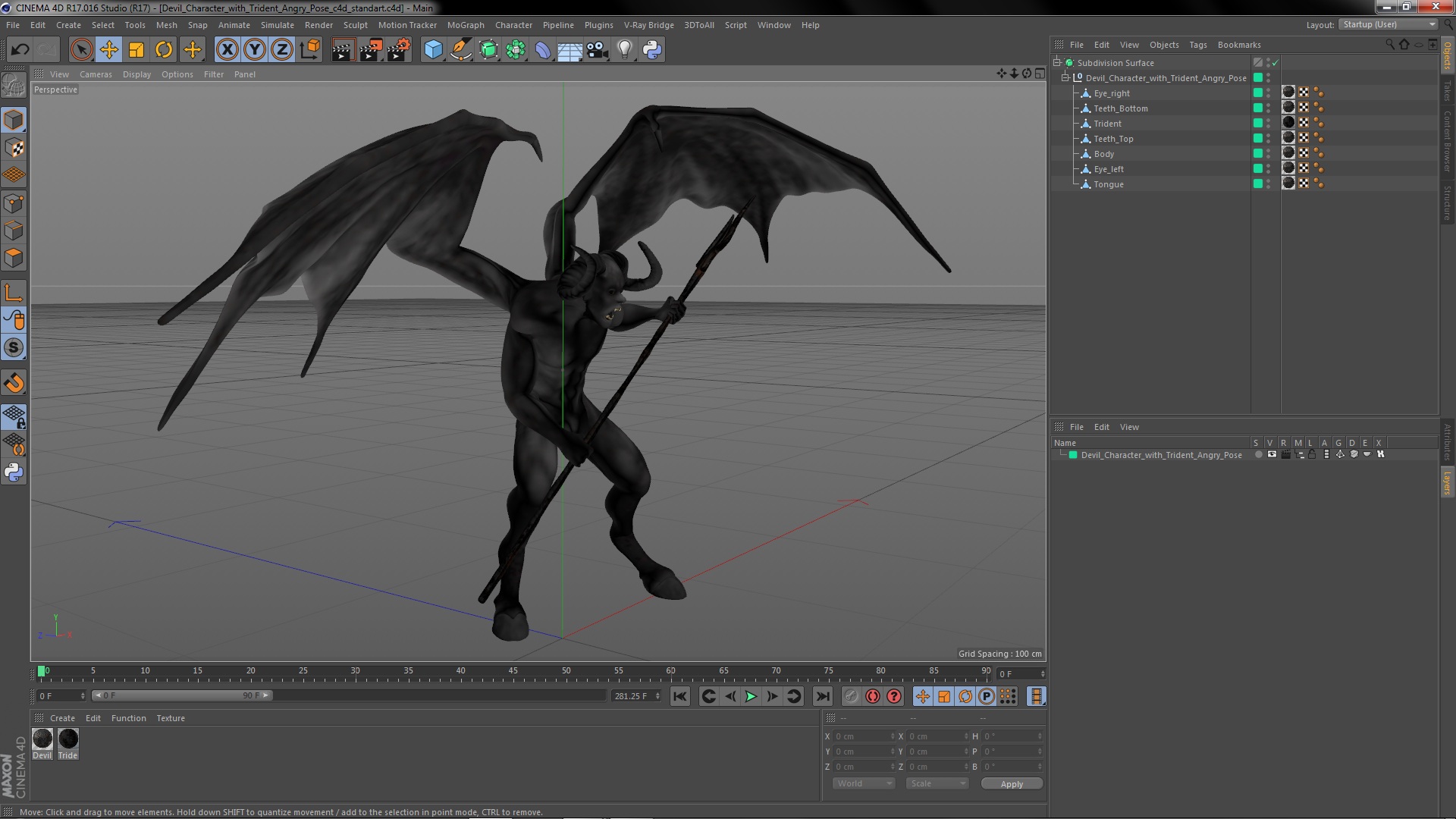This screenshot has height=819, width=1456.
Task: Switch to Texture mode
Action: (14, 148)
